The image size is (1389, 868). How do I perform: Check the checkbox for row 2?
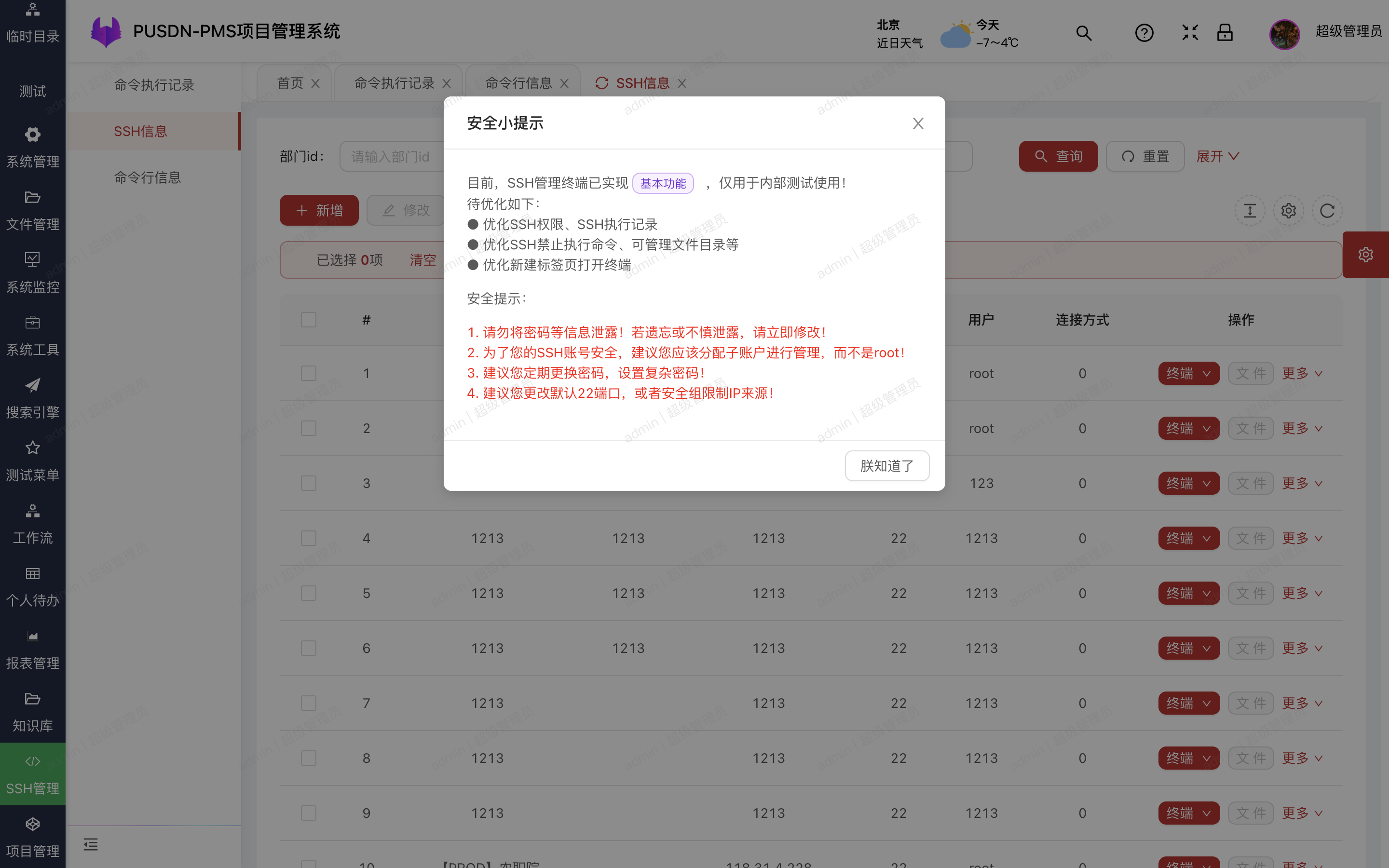click(309, 428)
